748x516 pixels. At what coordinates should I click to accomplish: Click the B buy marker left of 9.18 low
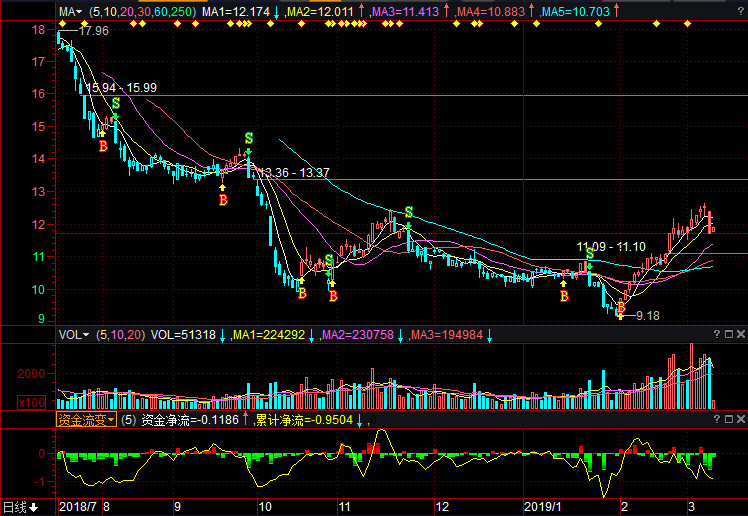click(621, 307)
